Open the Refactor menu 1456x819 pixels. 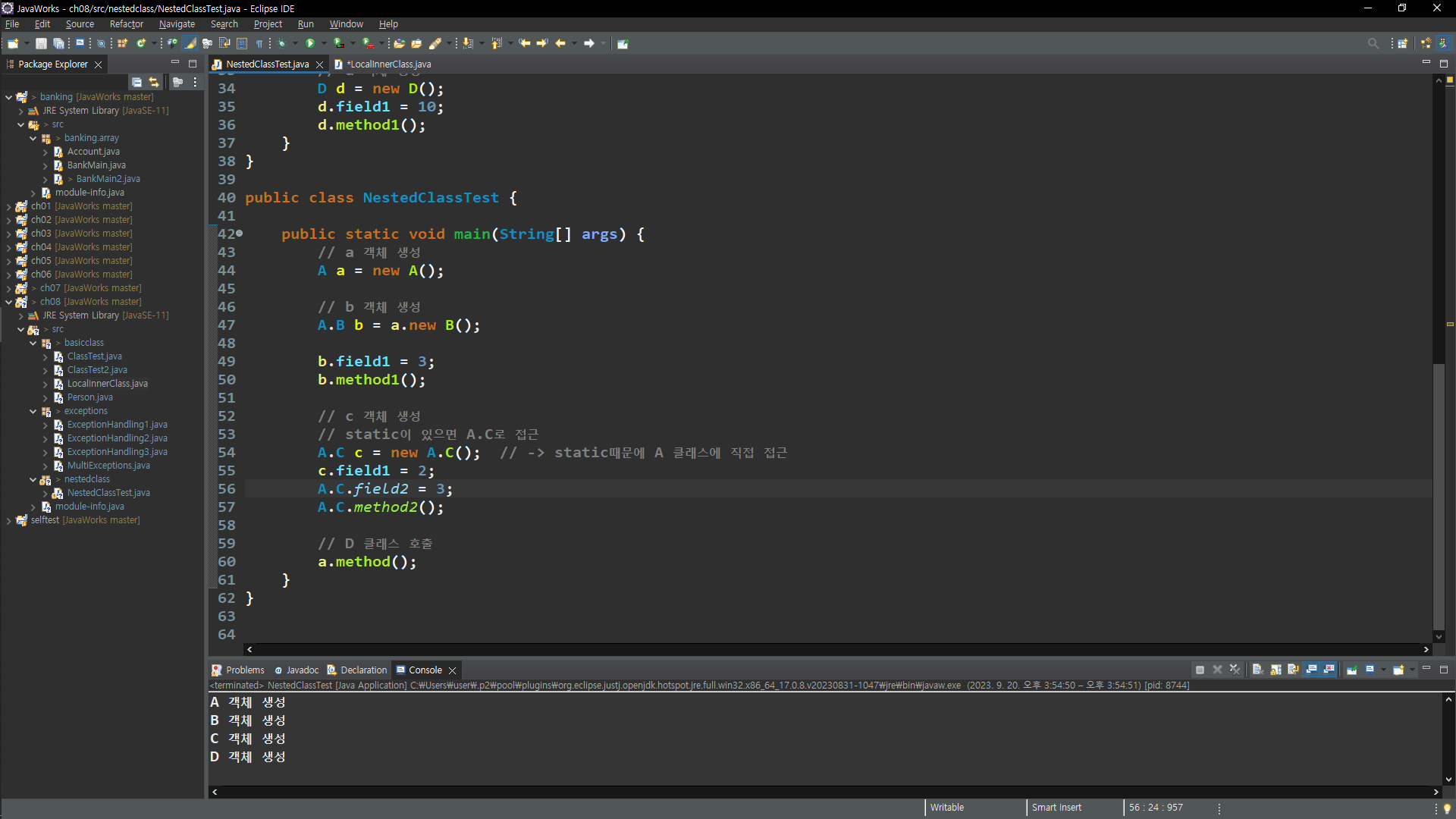(126, 24)
